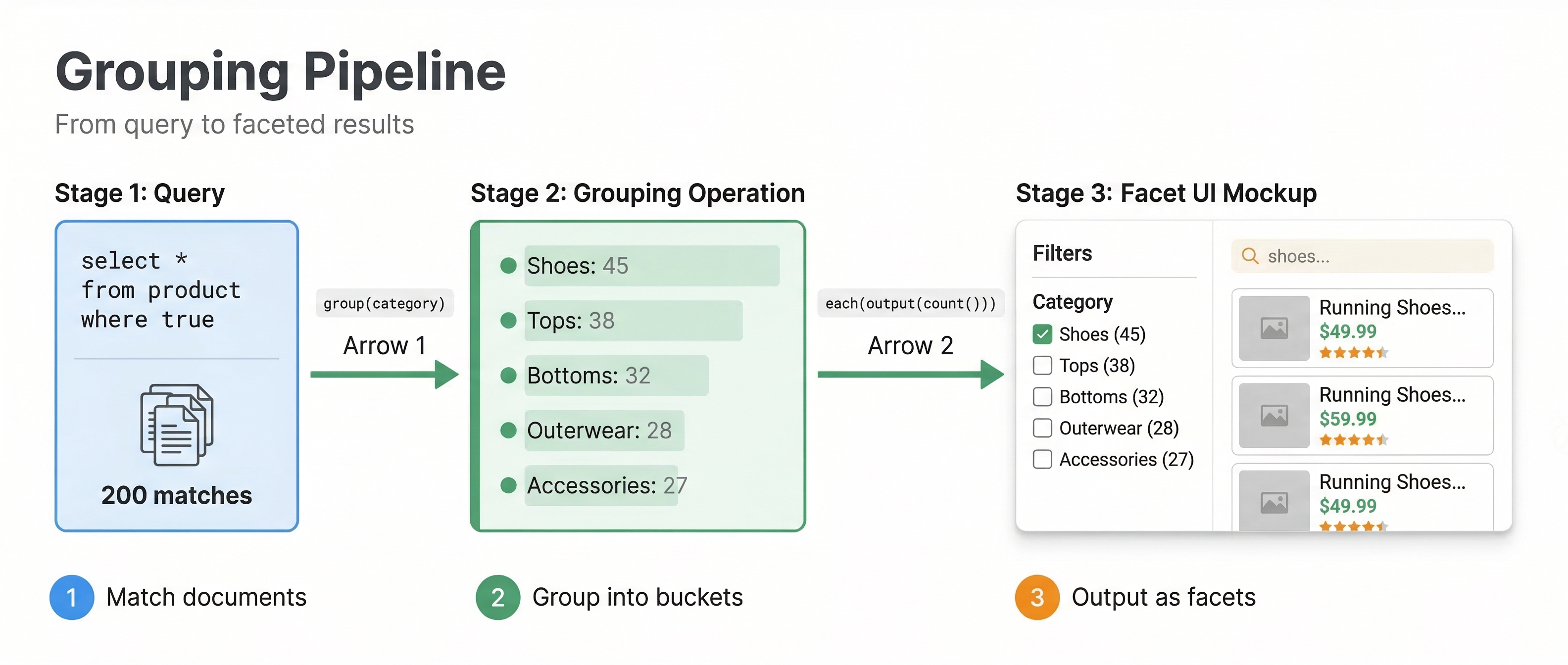Click the each(output(count())) label on Arrow 2

click(x=911, y=303)
